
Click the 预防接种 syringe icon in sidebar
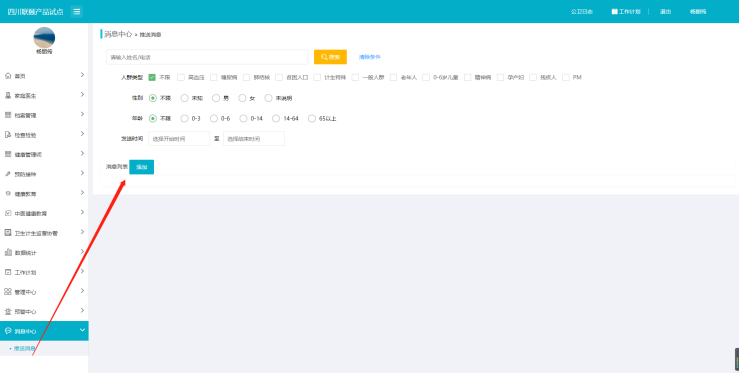pyautogui.click(x=8, y=174)
